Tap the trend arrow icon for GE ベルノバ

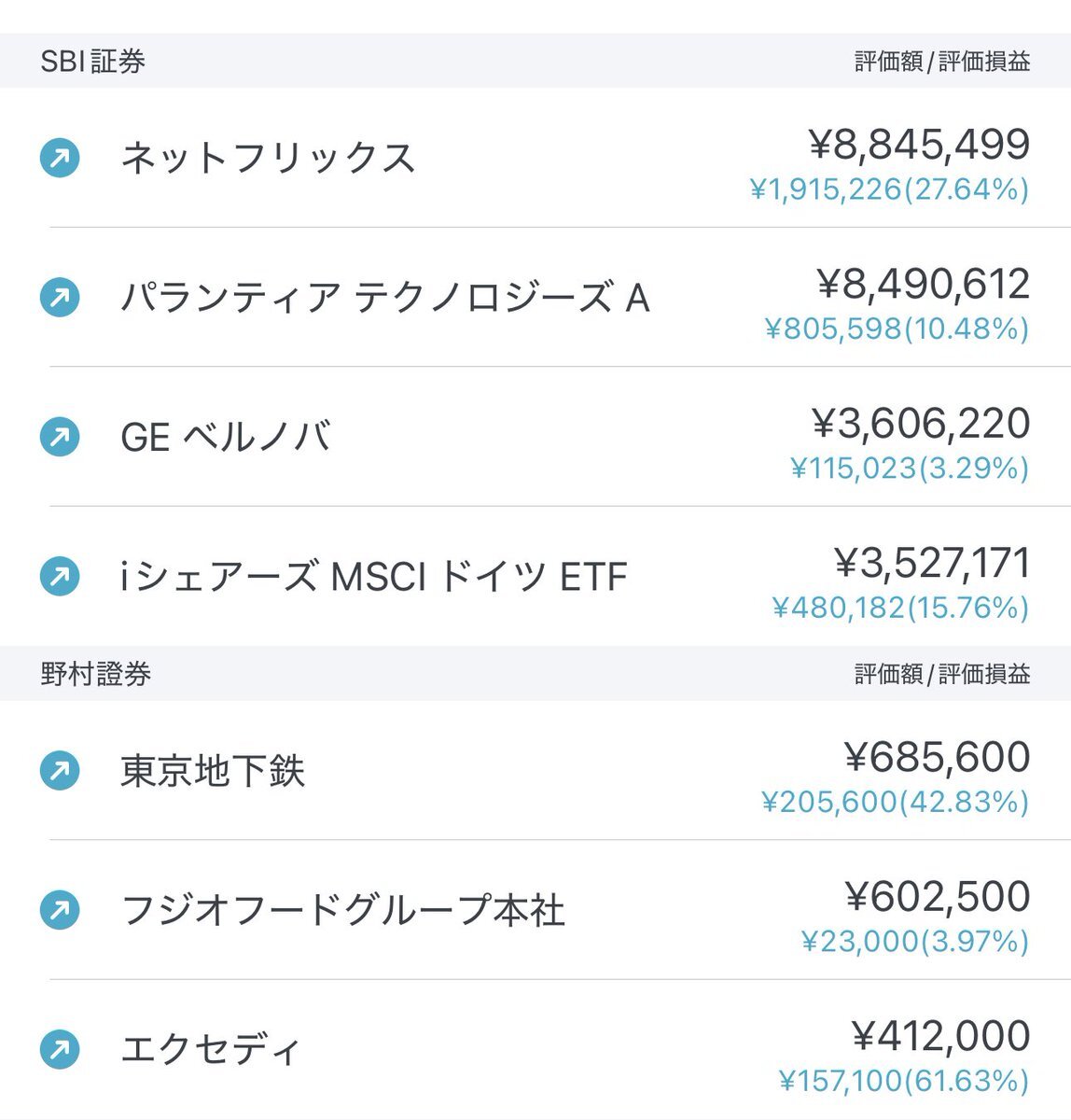(x=60, y=437)
